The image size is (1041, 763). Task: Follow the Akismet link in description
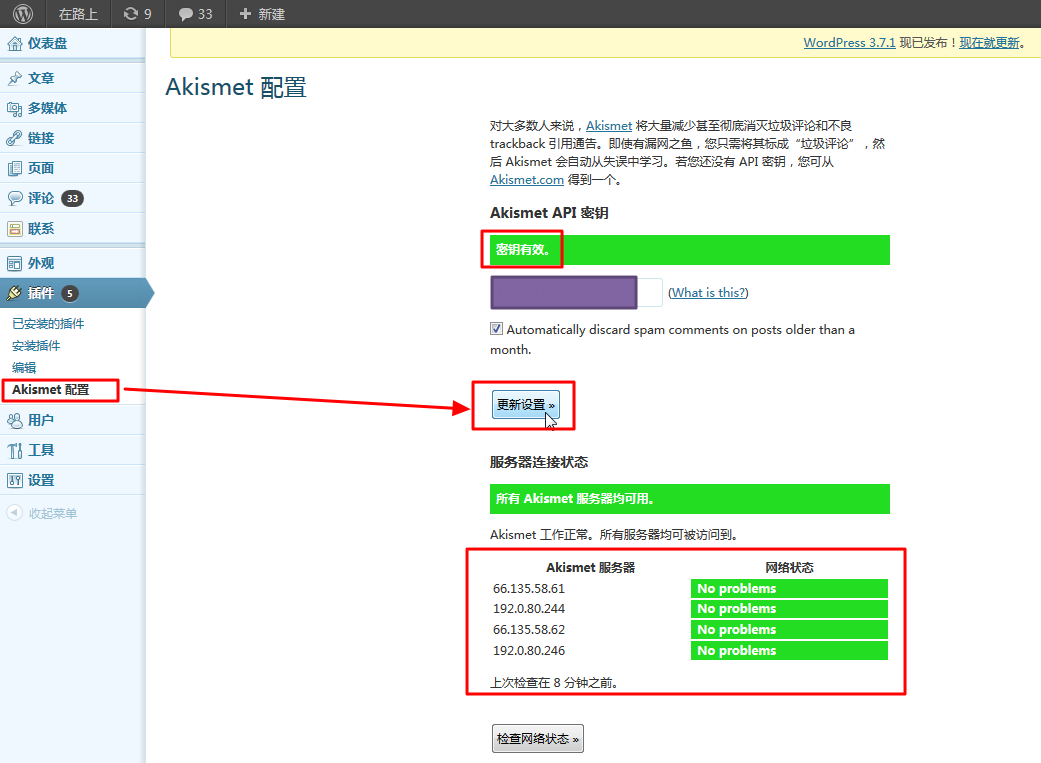coord(609,126)
